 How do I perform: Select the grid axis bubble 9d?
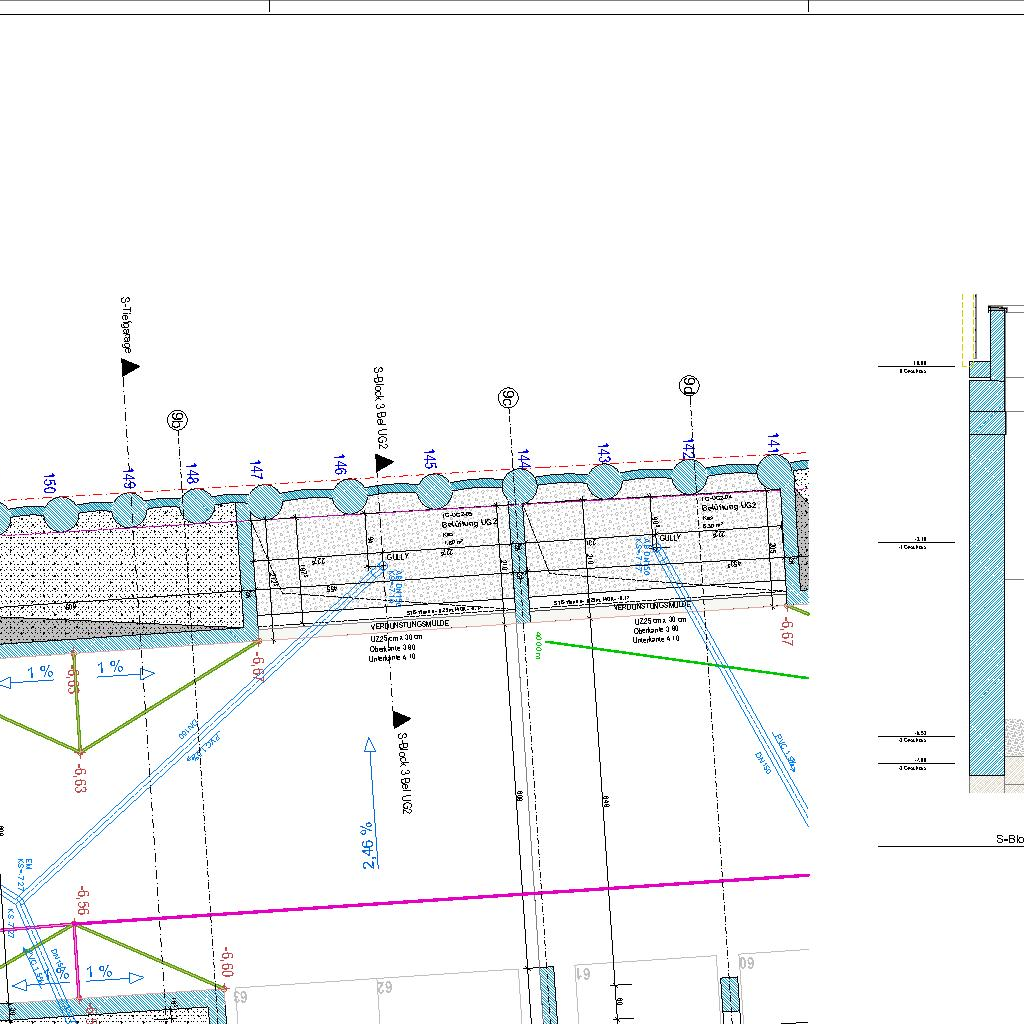[x=689, y=386]
